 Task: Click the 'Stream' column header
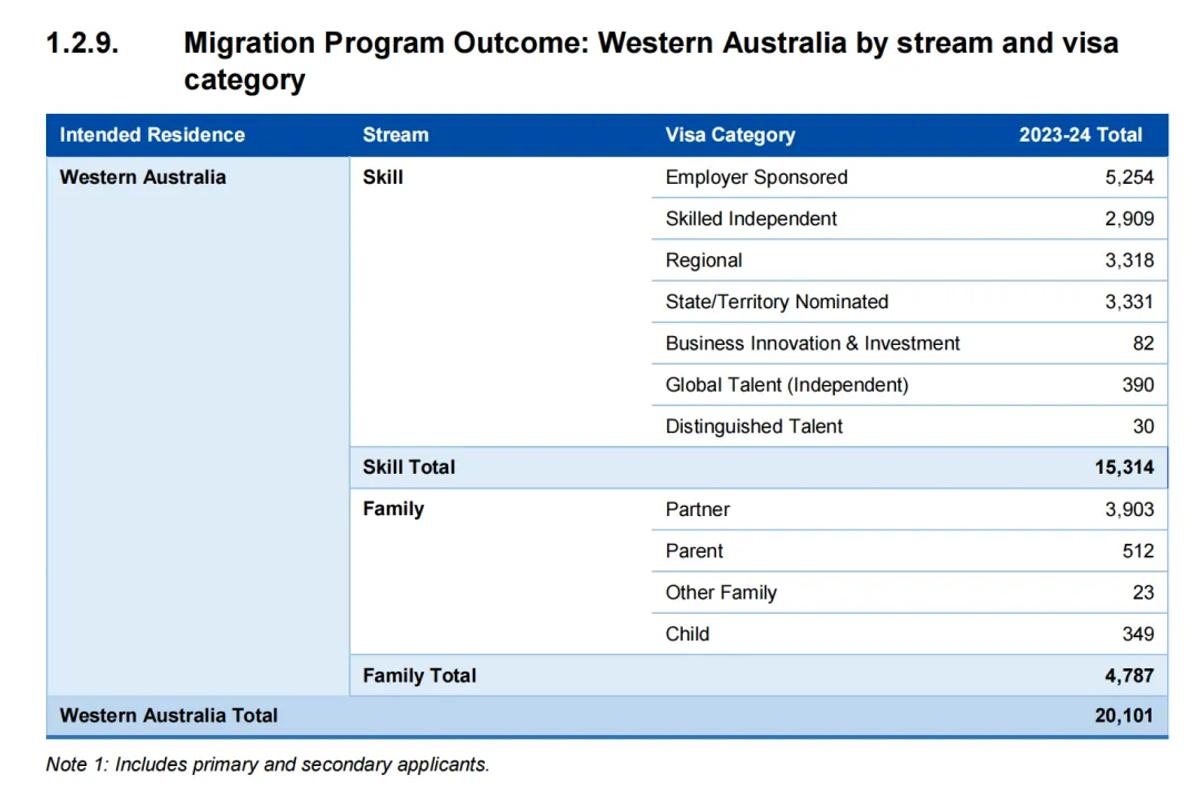click(395, 135)
